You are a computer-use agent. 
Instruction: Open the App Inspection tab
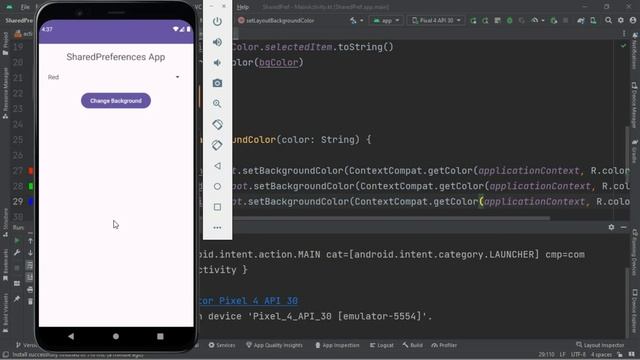pos(337,345)
